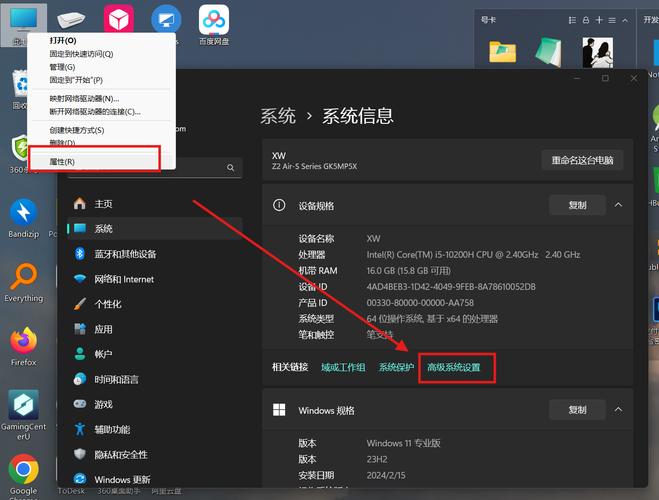Collapse the 设备规格 section chevron

pyautogui.click(x=618, y=205)
